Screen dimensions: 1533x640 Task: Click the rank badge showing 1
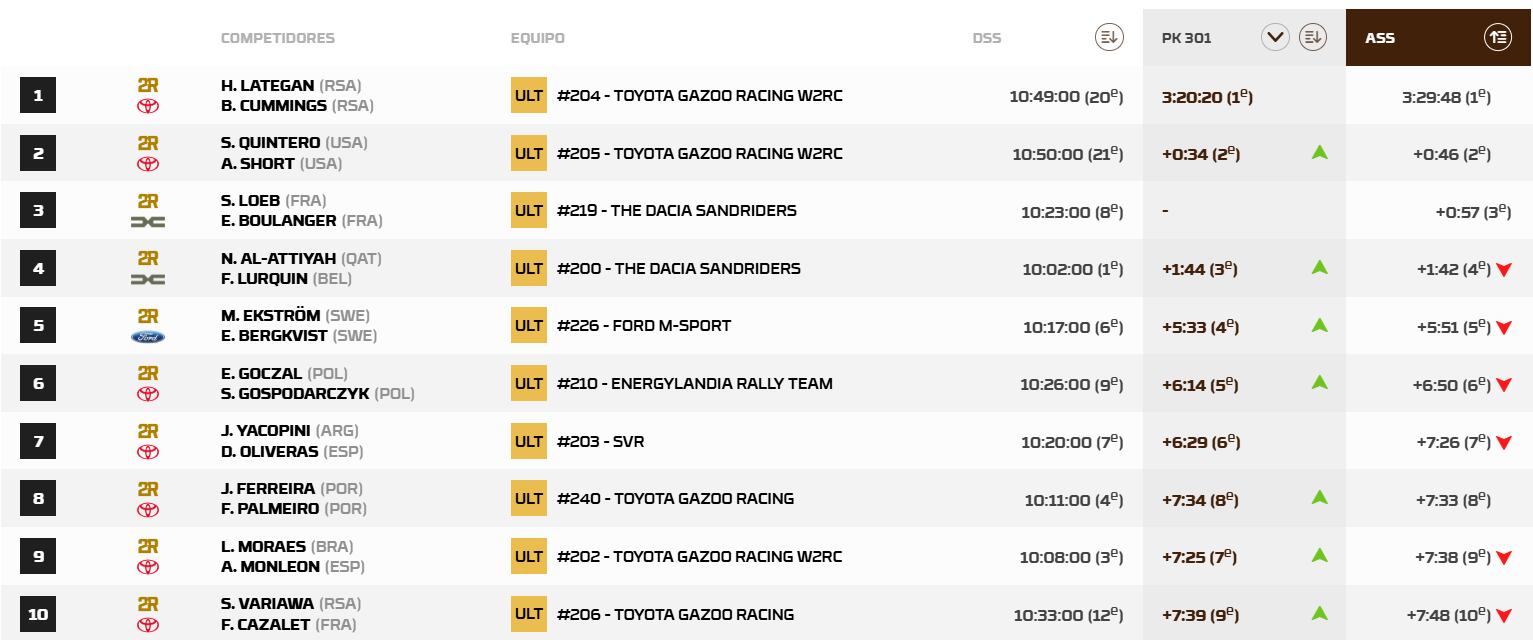[x=38, y=95]
